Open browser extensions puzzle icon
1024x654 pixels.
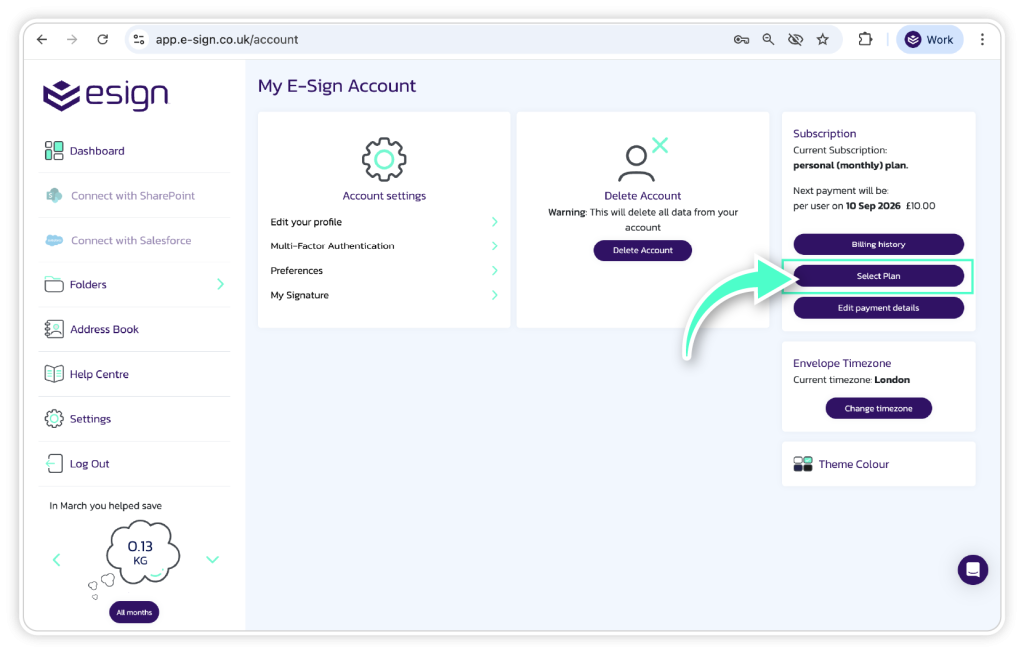click(865, 40)
